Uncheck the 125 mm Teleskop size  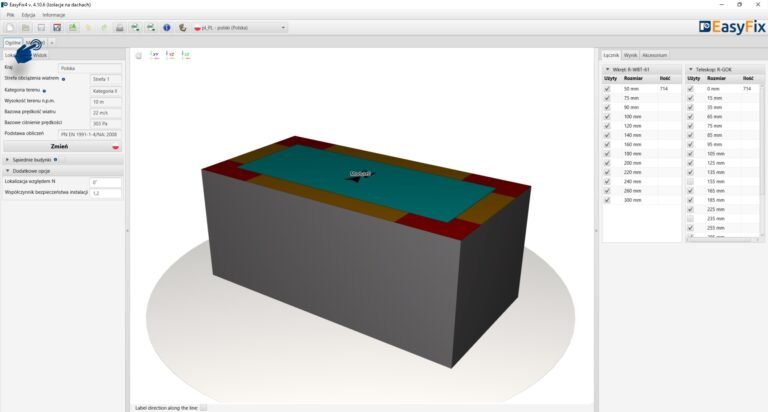coord(691,163)
